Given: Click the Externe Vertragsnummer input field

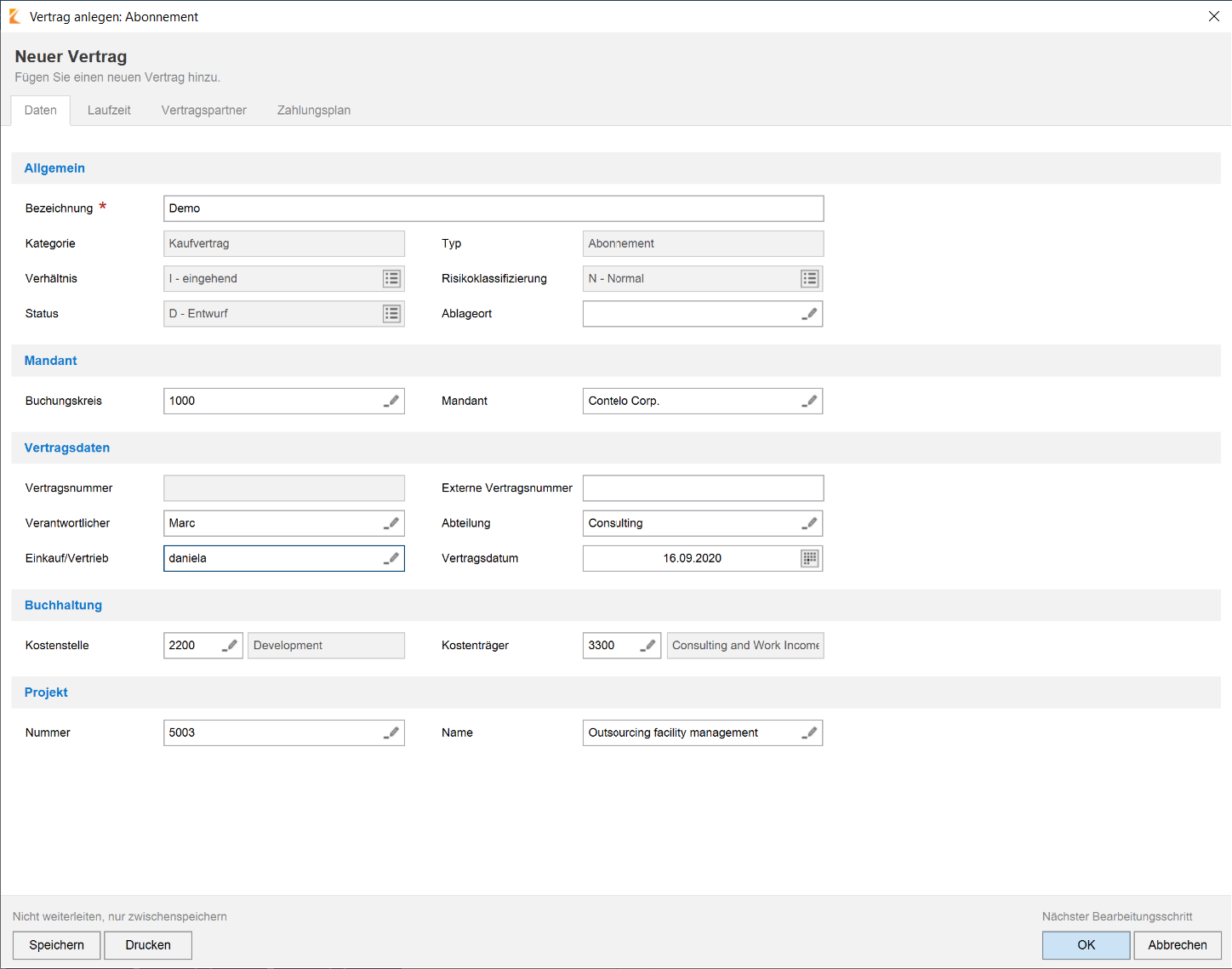Looking at the screenshot, I should pos(703,488).
